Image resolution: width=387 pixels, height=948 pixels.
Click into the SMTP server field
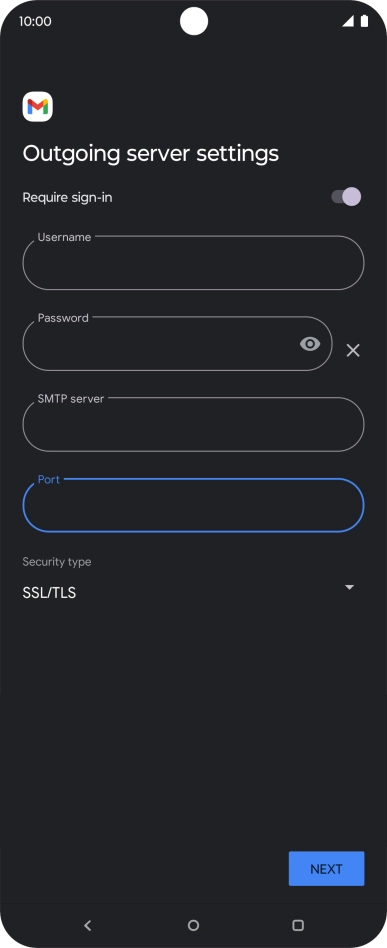pyautogui.click(x=194, y=424)
